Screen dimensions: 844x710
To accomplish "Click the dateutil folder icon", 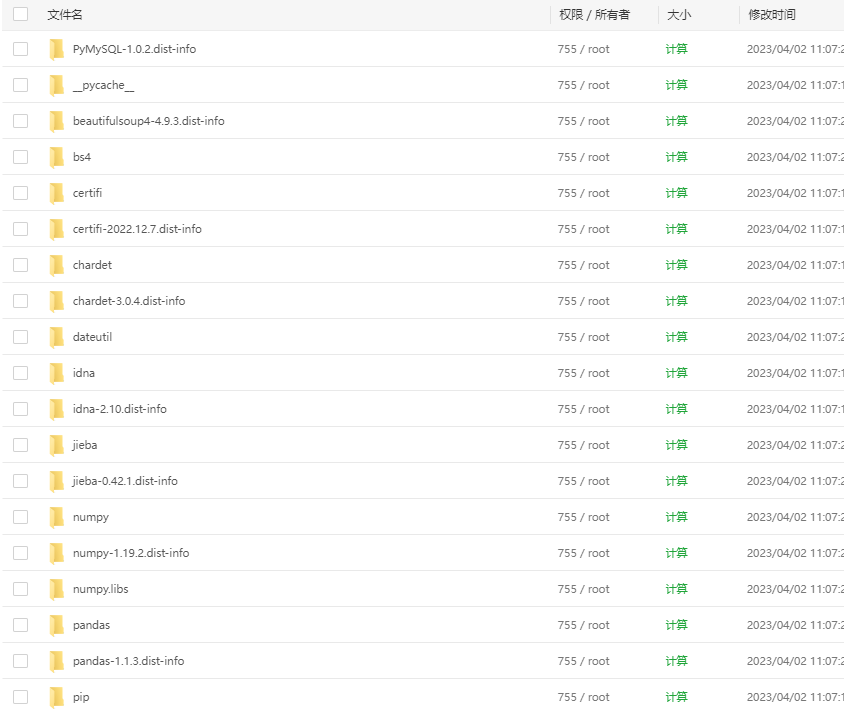I will [57, 338].
